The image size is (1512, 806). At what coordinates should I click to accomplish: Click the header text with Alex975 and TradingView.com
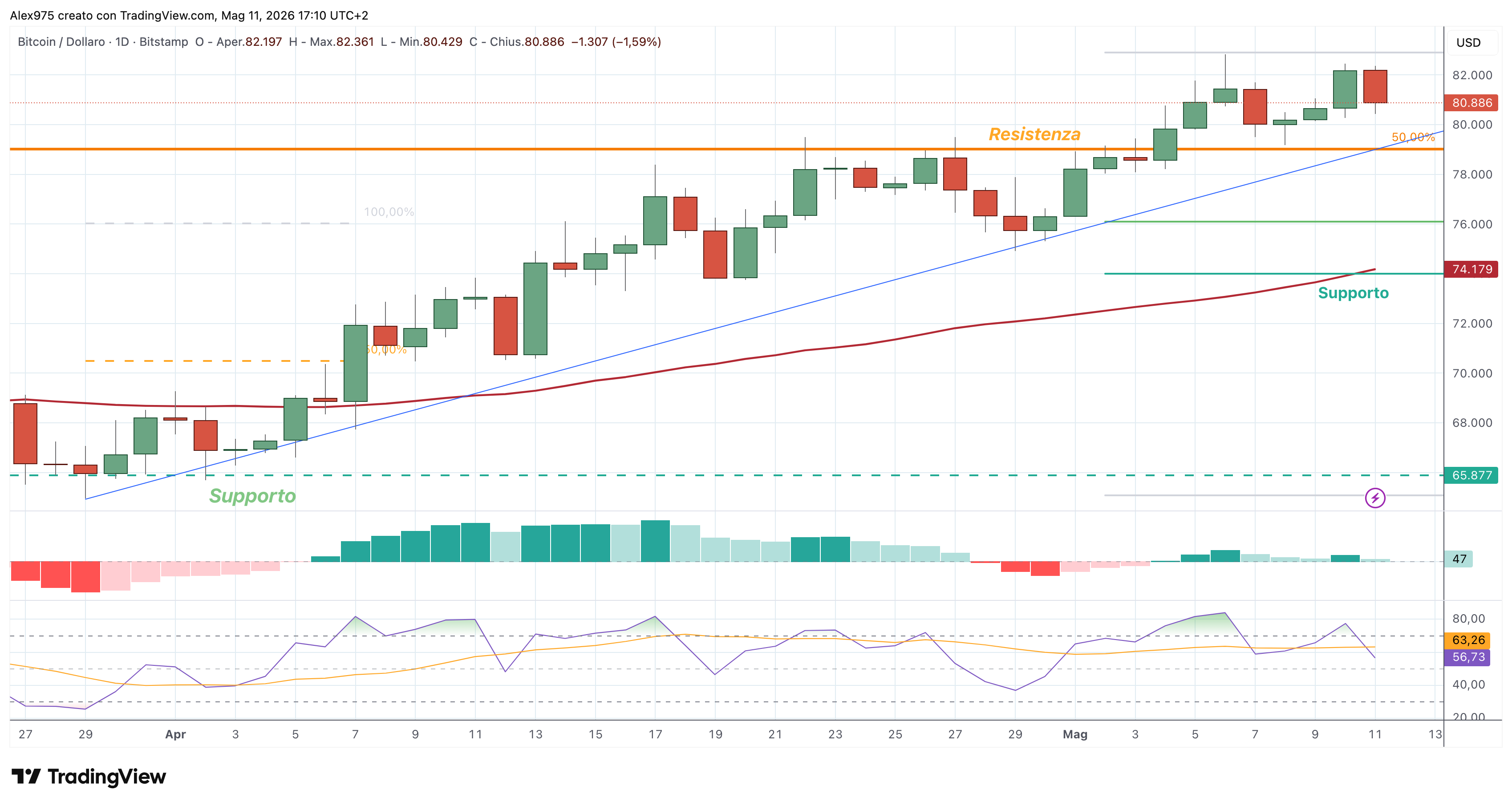point(189,16)
